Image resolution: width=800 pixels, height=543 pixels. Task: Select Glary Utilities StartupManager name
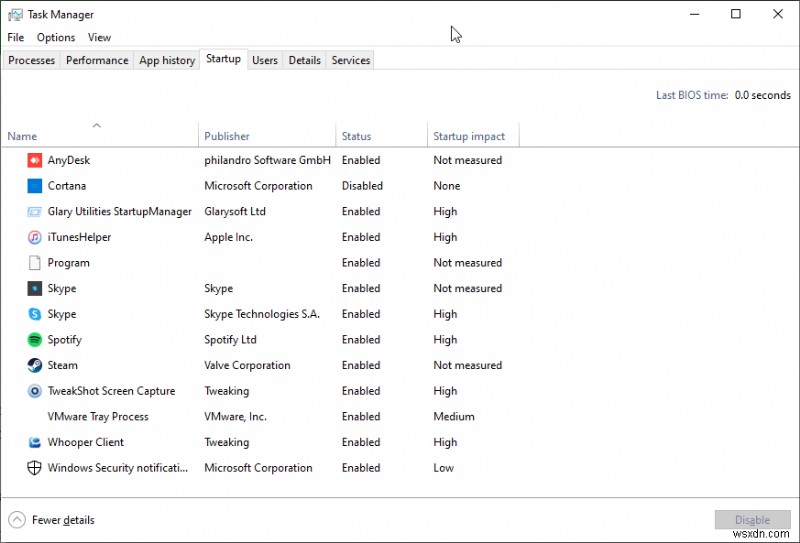coord(119,211)
